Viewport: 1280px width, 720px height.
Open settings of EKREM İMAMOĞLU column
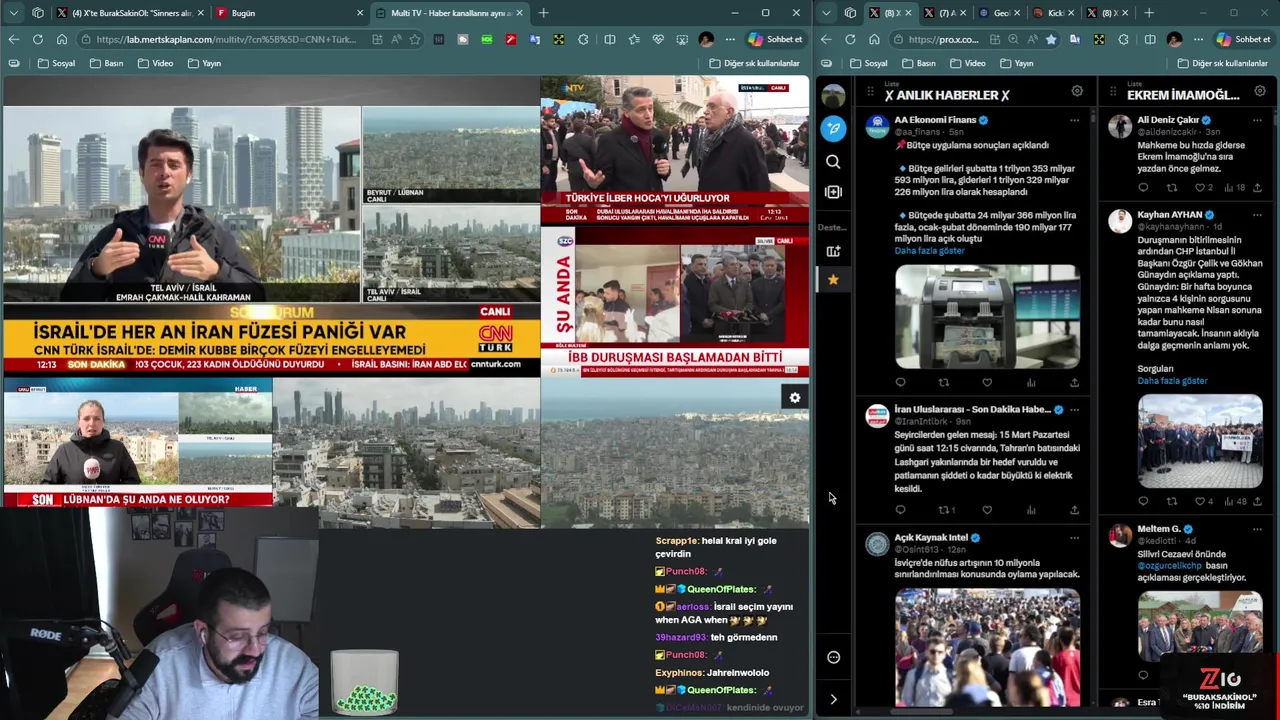(1260, 91)
